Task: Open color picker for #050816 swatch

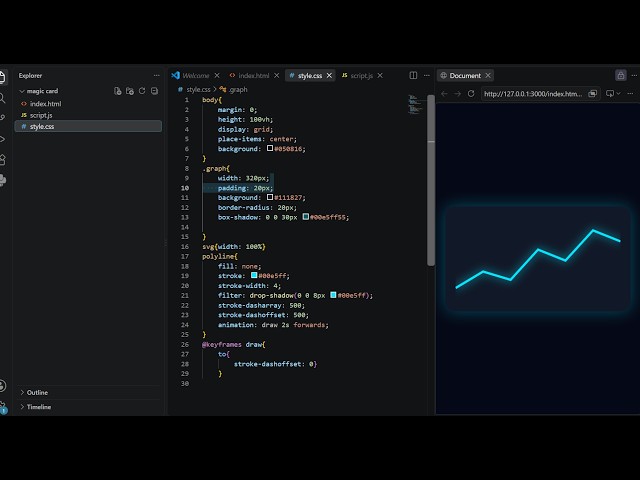Action: (x=270, y=149)
